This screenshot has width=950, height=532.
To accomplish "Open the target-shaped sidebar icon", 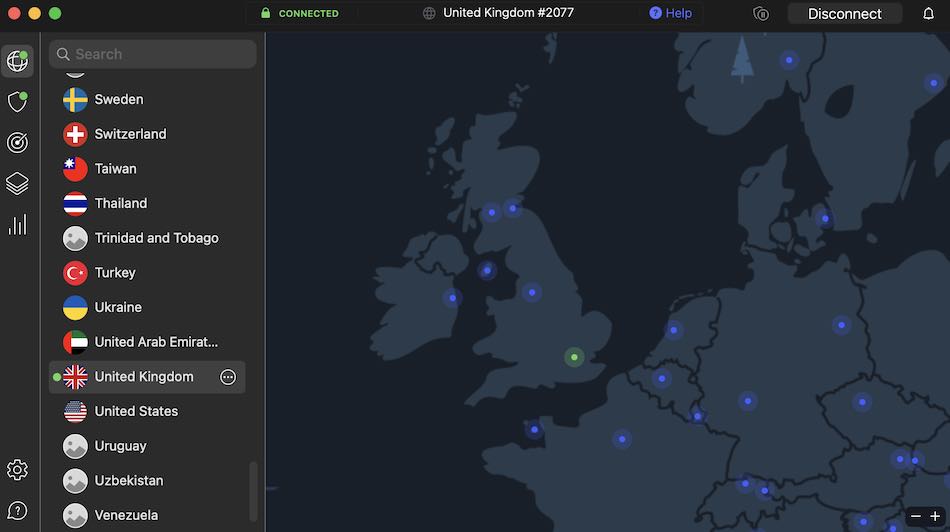I will 17,142.
